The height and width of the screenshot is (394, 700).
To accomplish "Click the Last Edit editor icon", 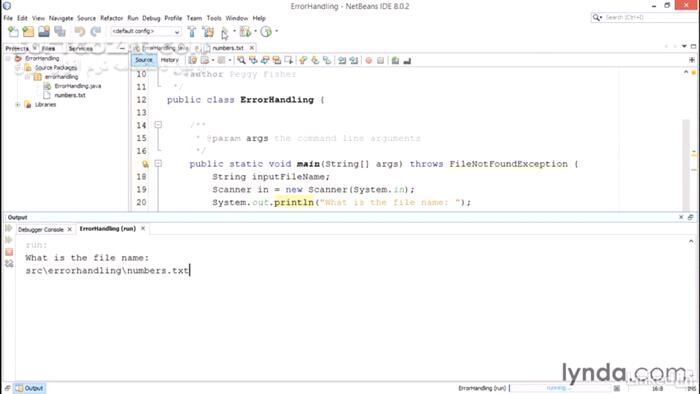I will pyautogui.click(x=193, y=60).
